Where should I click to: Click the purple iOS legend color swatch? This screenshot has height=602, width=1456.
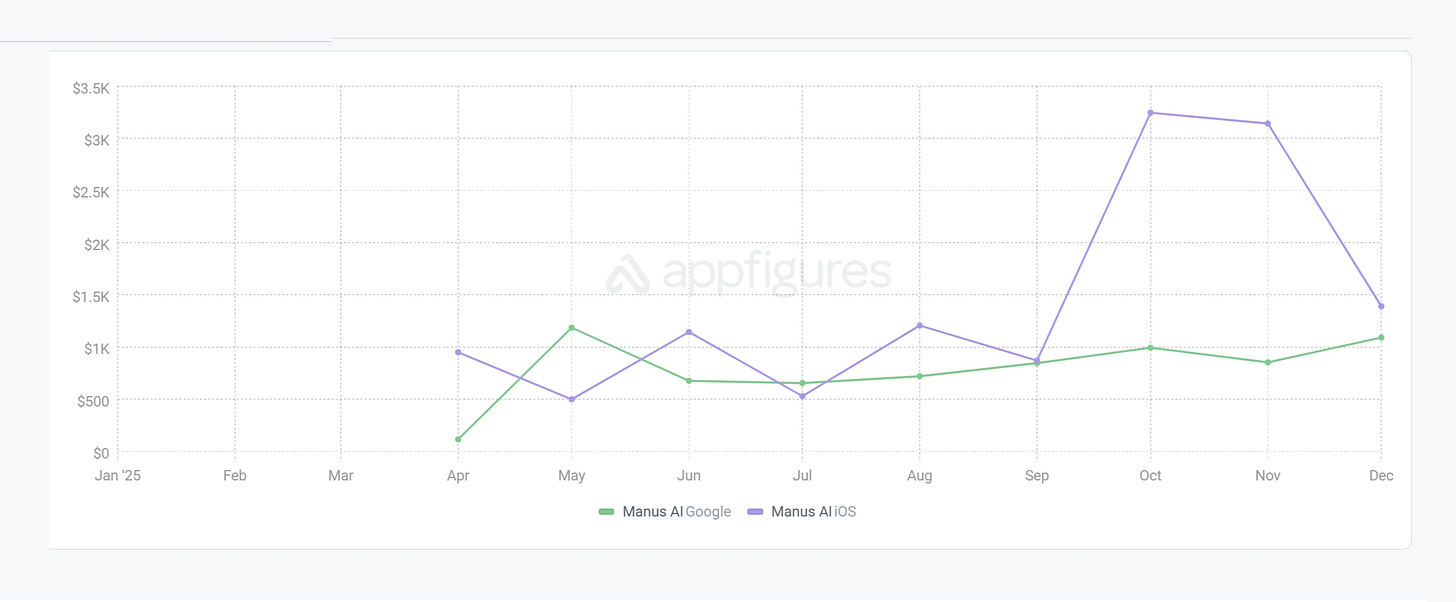[755, 512]
